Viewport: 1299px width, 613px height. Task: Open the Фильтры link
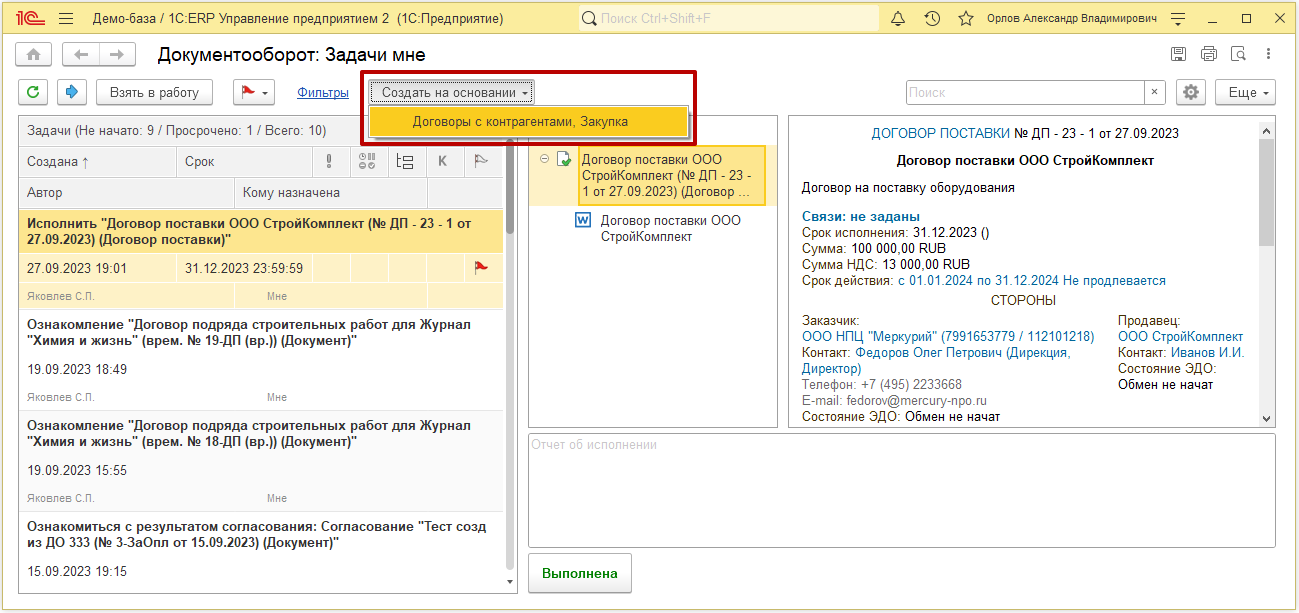pyautogui.click(x=323, y=92)
